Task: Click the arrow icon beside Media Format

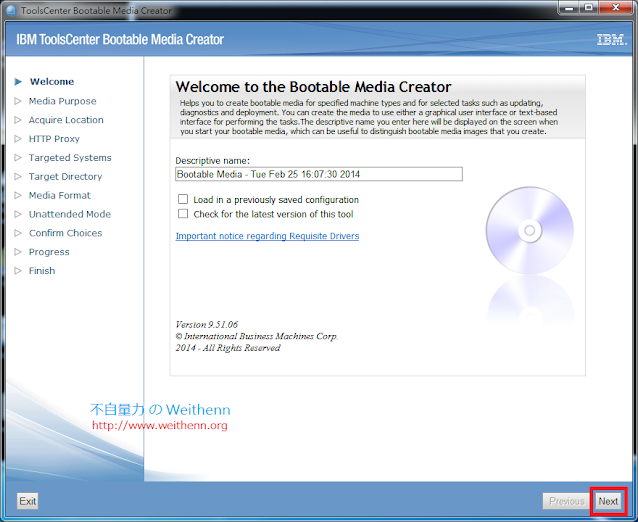Action: 18,195
